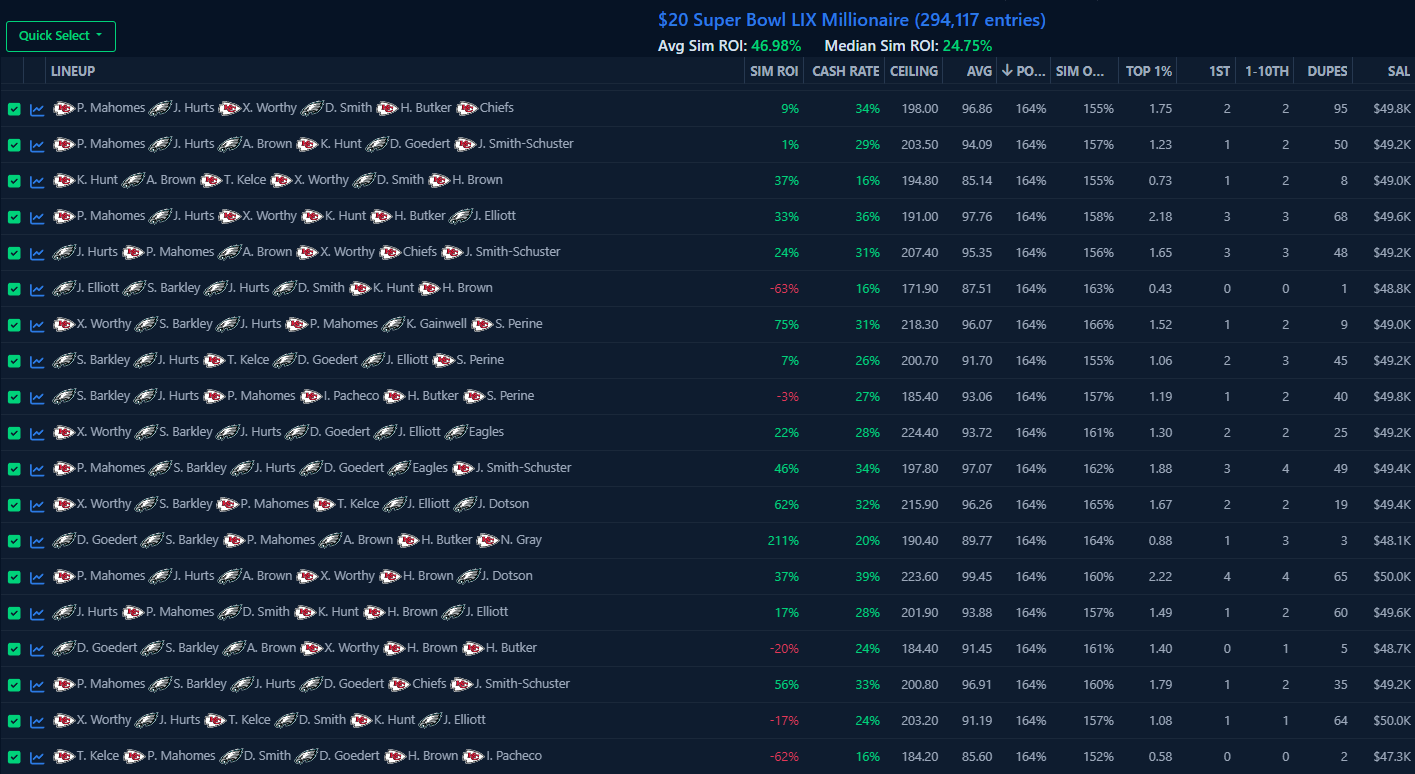Open chart icon for 194.80 ceiling lineup
The width and height of the screenshot is (1415, 774).
(x=37, y=181)
